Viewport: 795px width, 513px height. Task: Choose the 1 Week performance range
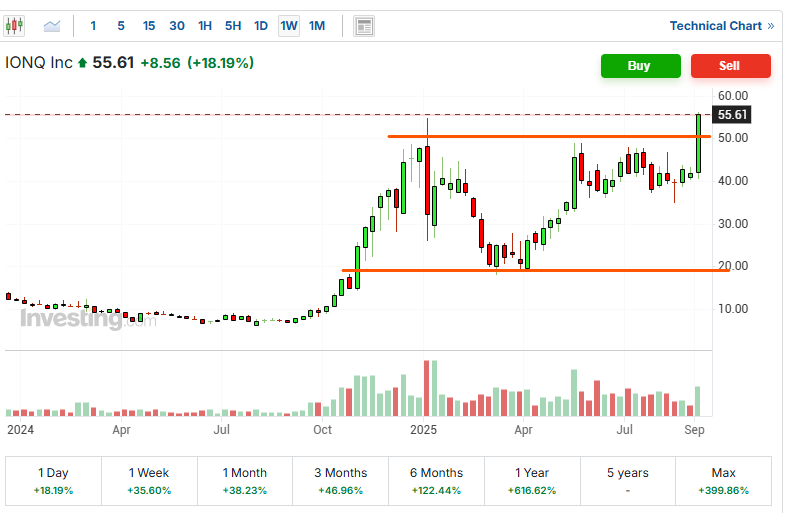(149, 481)
